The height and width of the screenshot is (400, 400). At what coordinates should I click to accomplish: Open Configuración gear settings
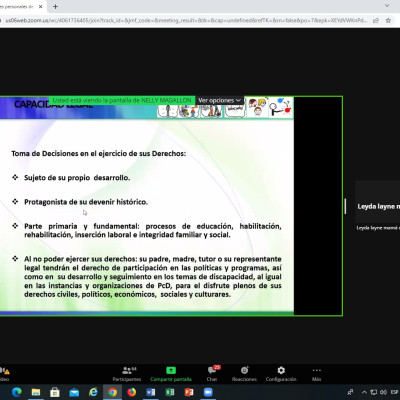click(x=281, y=374)
